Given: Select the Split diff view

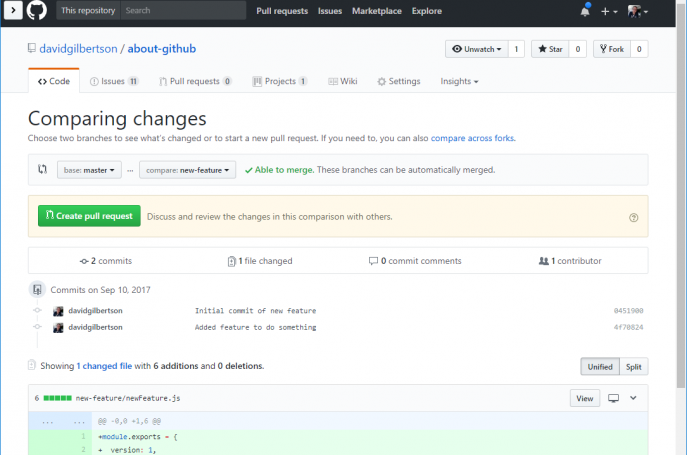Looking at the screenshot, I should [634, 366].
